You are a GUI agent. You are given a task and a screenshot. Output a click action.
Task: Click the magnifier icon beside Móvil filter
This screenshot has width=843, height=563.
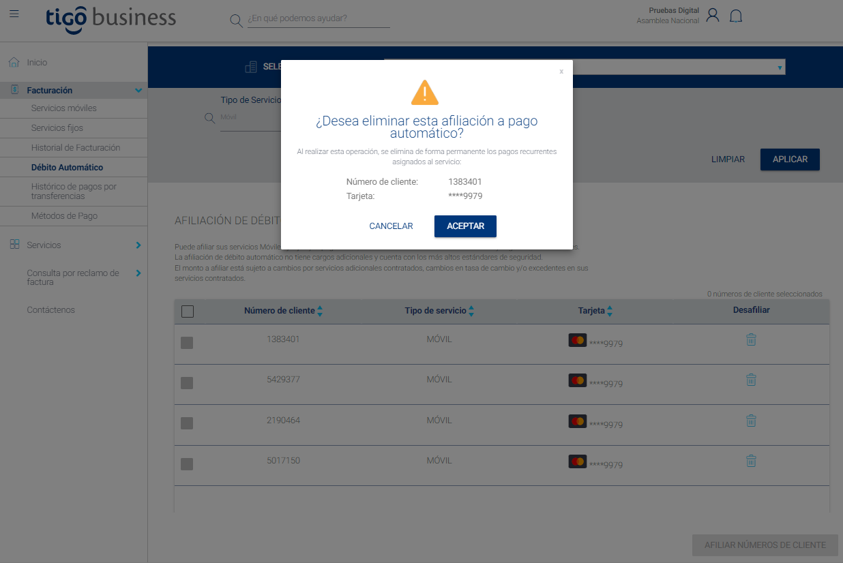pos(210,118)
